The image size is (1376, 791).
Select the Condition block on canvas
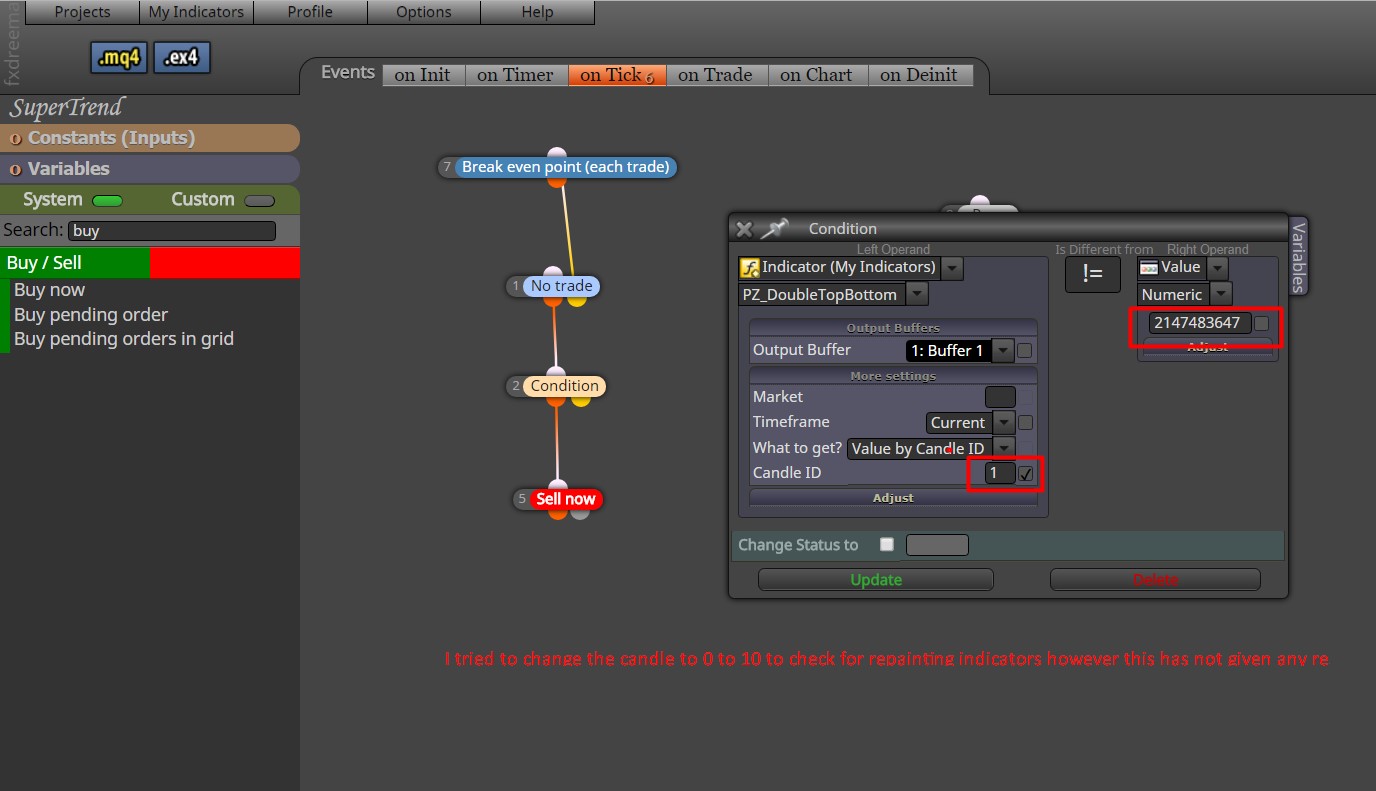pos(565,386)
